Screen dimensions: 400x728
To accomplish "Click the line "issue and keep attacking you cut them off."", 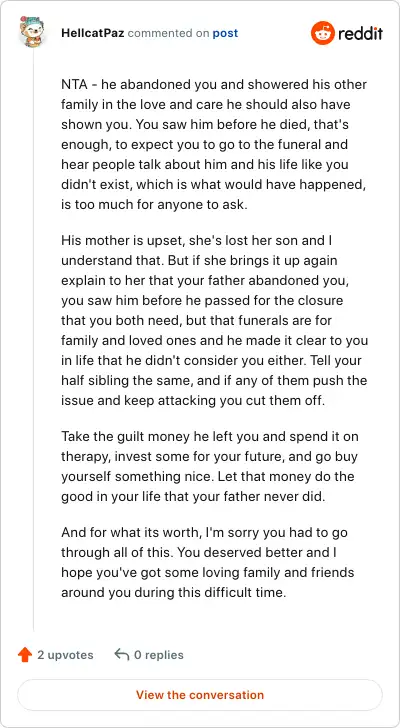I will pyautogui.click(x=194, y=401).
